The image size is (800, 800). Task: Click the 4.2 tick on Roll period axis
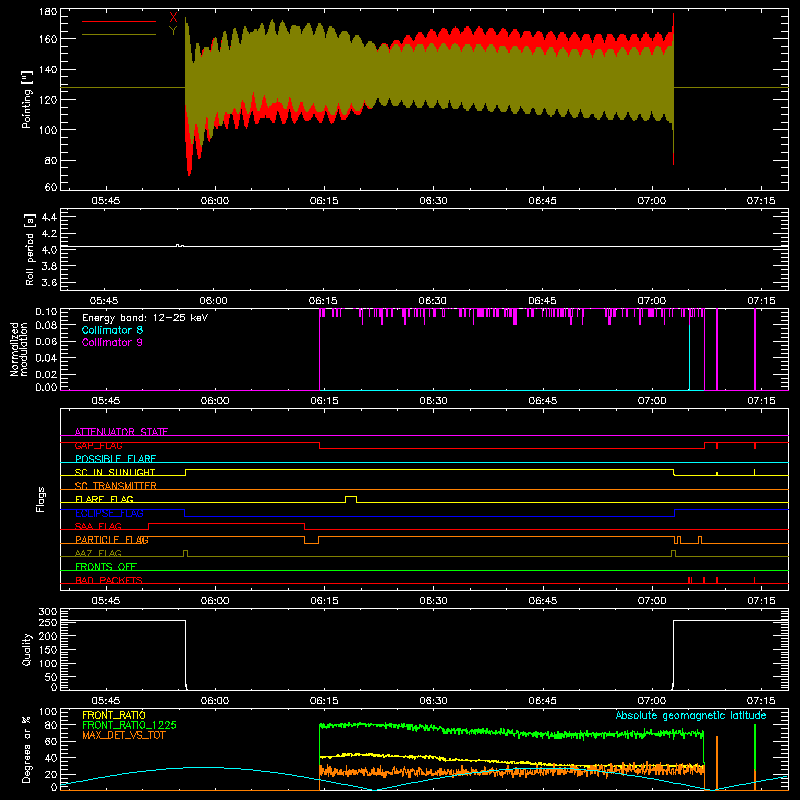click(49, 234)
